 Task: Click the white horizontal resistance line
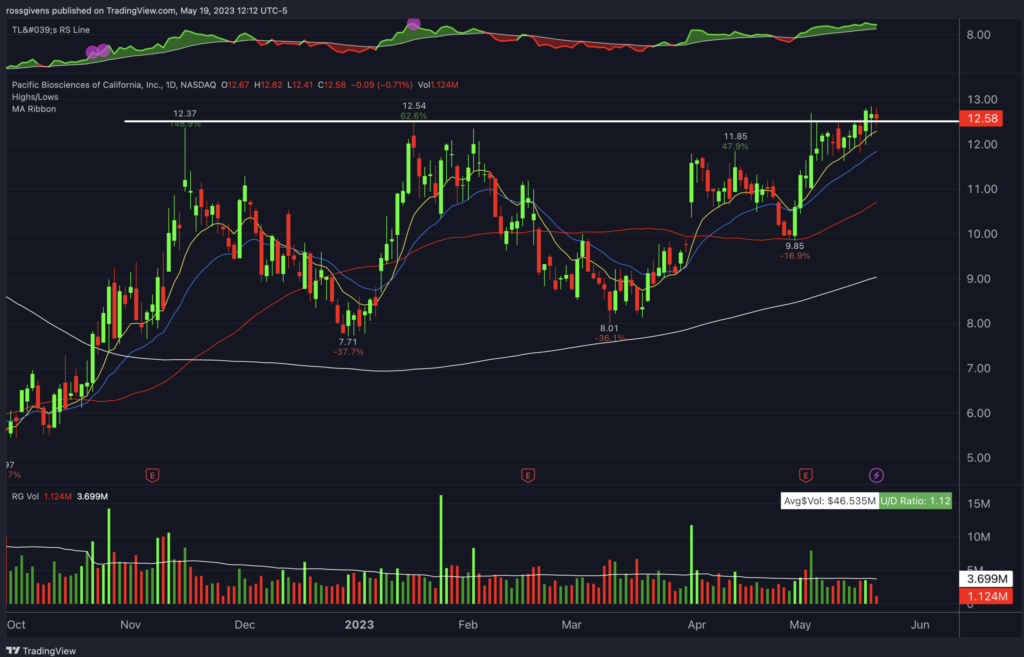pos(541,121)
